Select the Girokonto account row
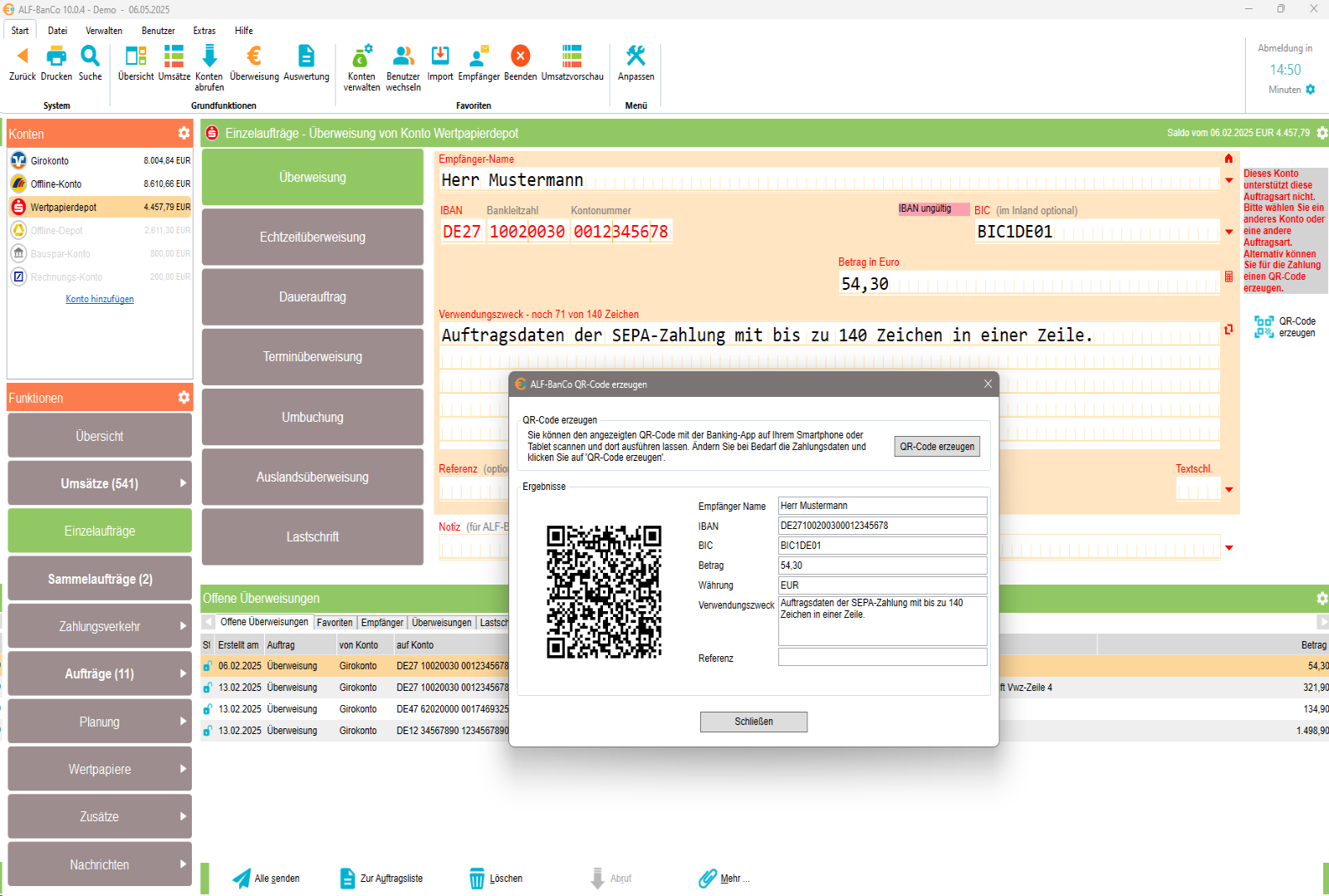This screenshot has height=896, width=1329. [100, 160]
